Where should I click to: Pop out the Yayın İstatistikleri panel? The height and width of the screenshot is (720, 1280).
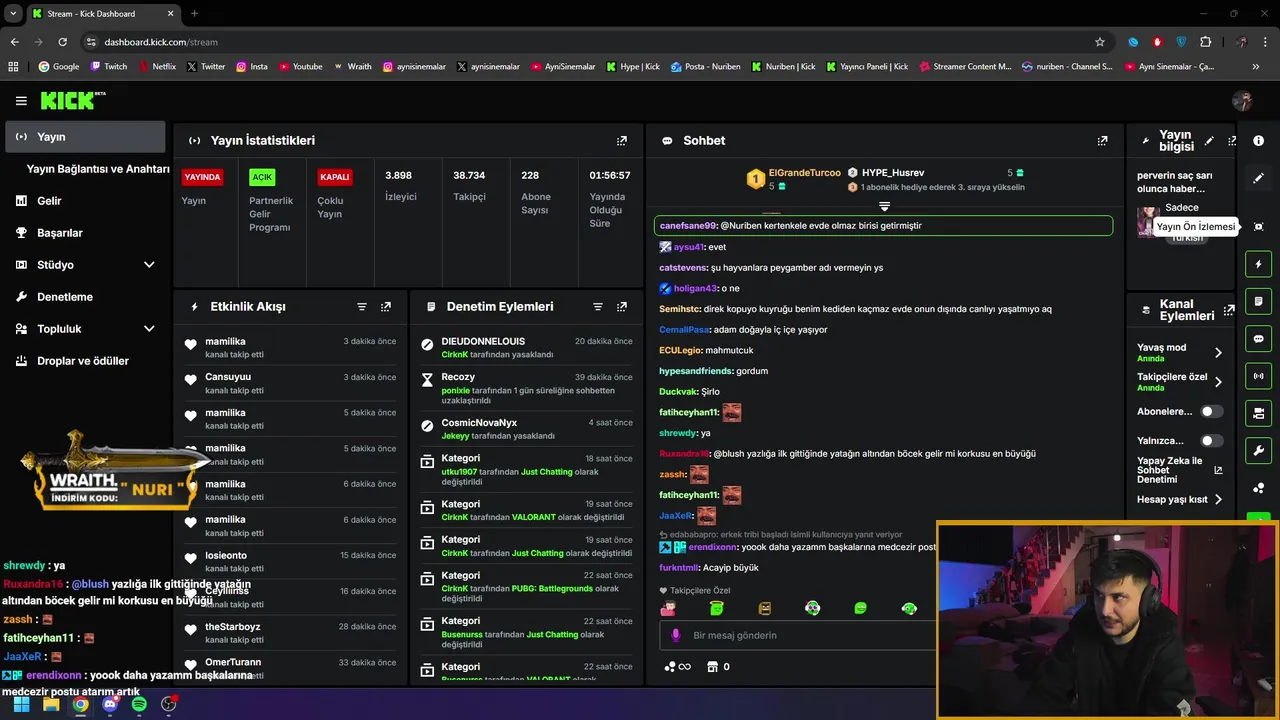(x=622, y=141)
